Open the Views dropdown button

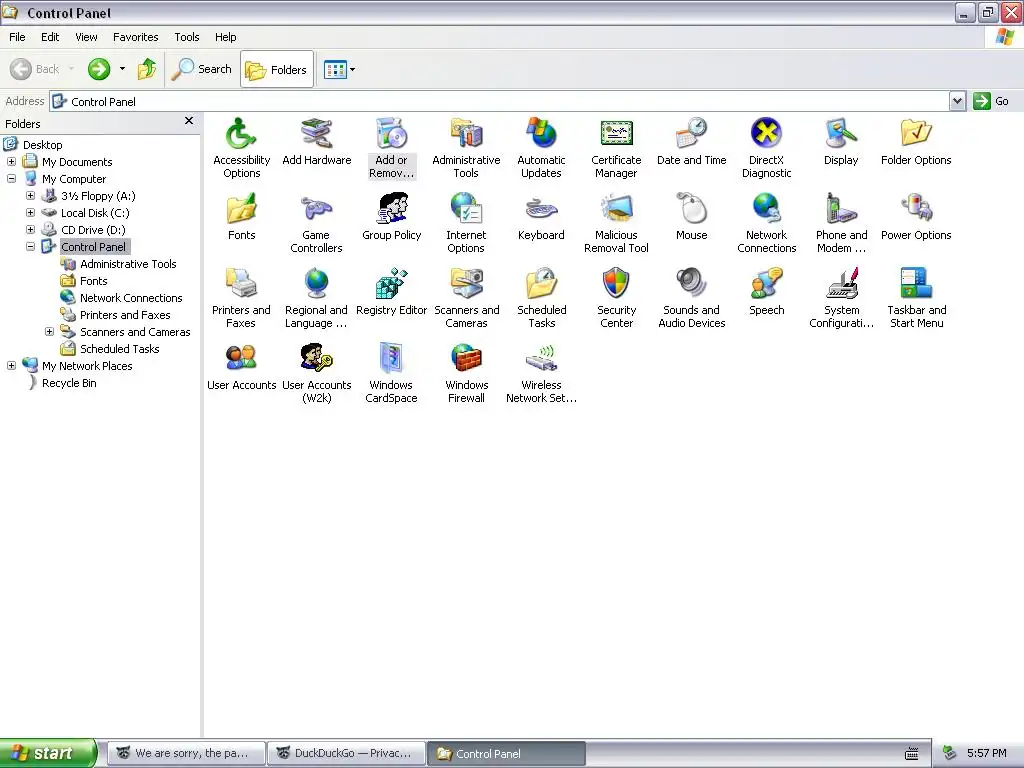(340, 69)
